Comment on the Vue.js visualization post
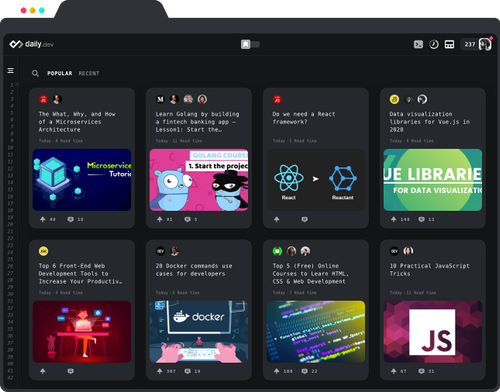The image size is (500, 392). click(x=422, y=219)
